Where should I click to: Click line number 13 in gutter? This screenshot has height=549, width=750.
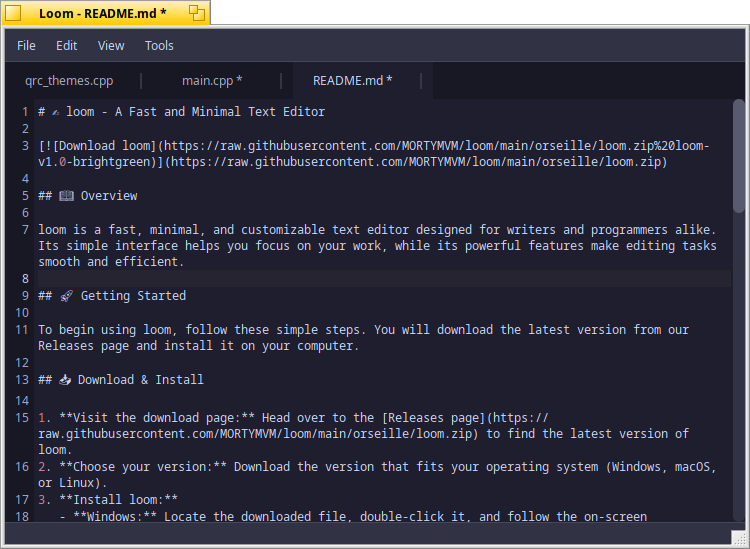[x=22, y=380]
